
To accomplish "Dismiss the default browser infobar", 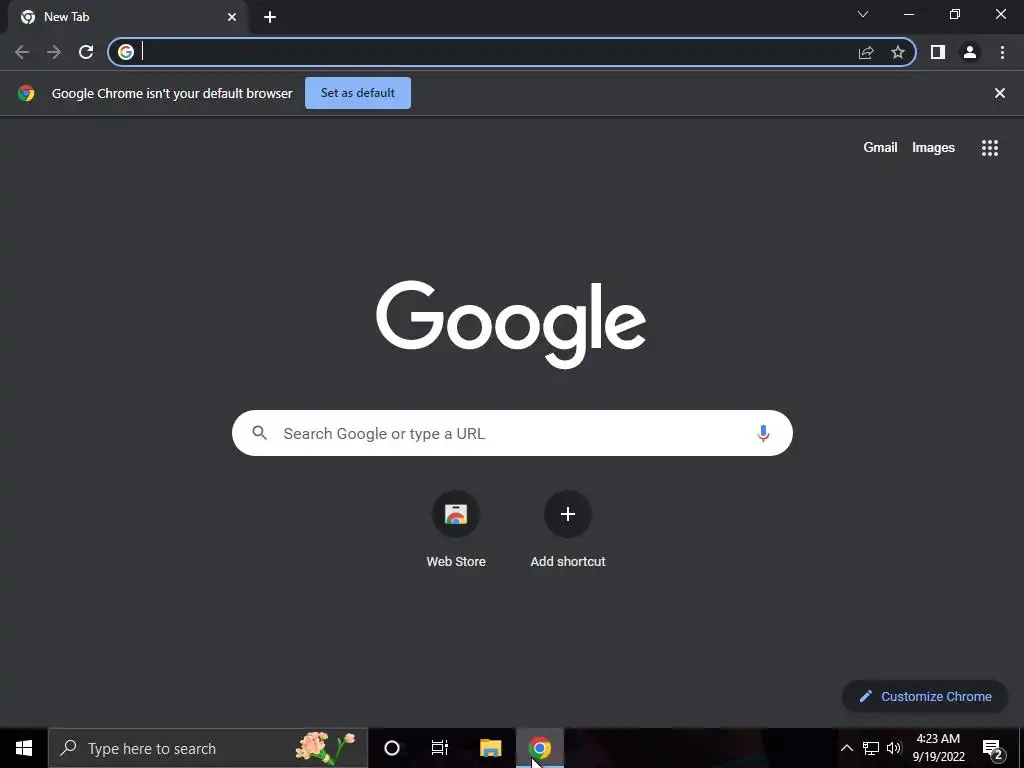I will coord(1000,93).
